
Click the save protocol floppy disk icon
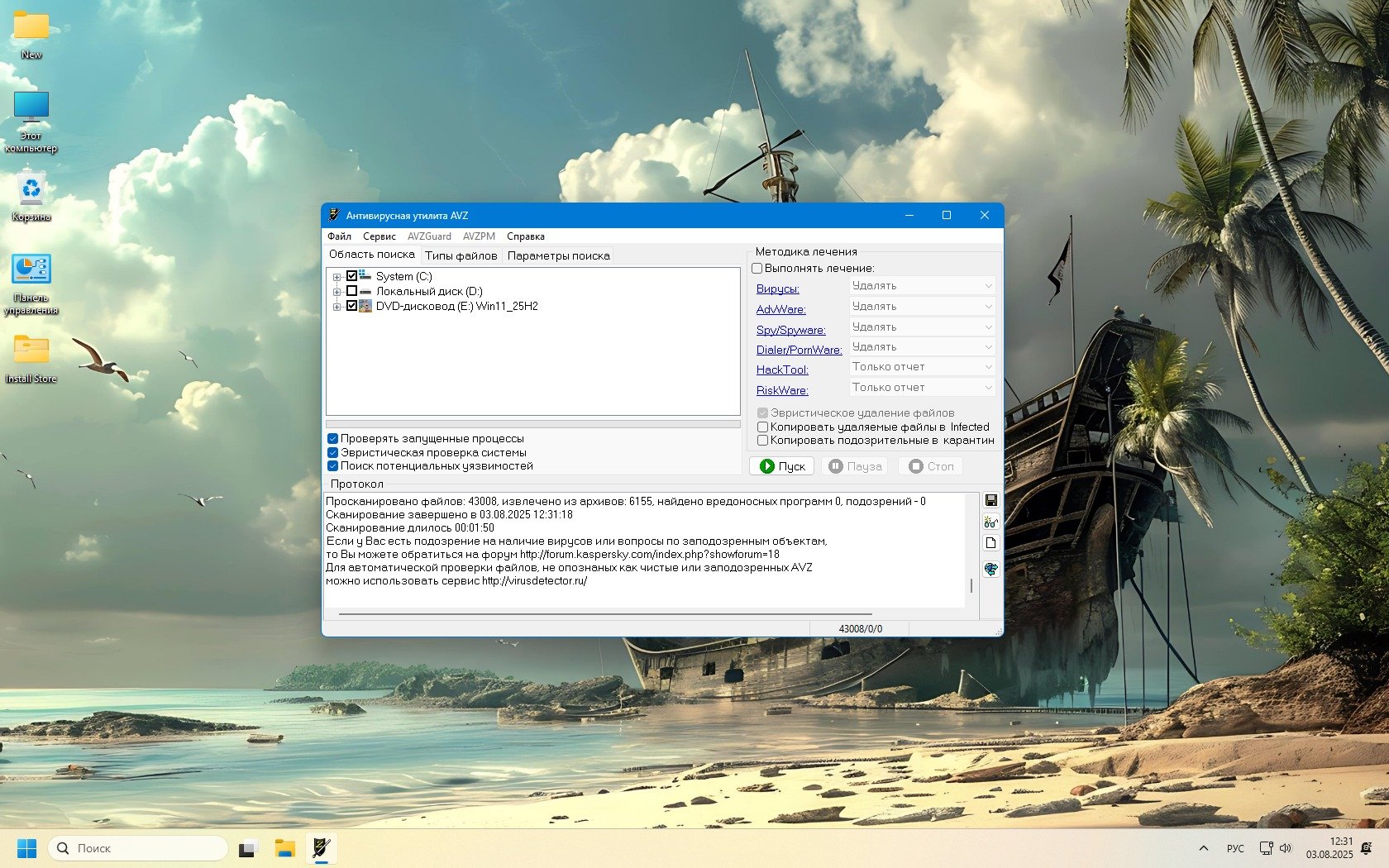click(990, 501)
